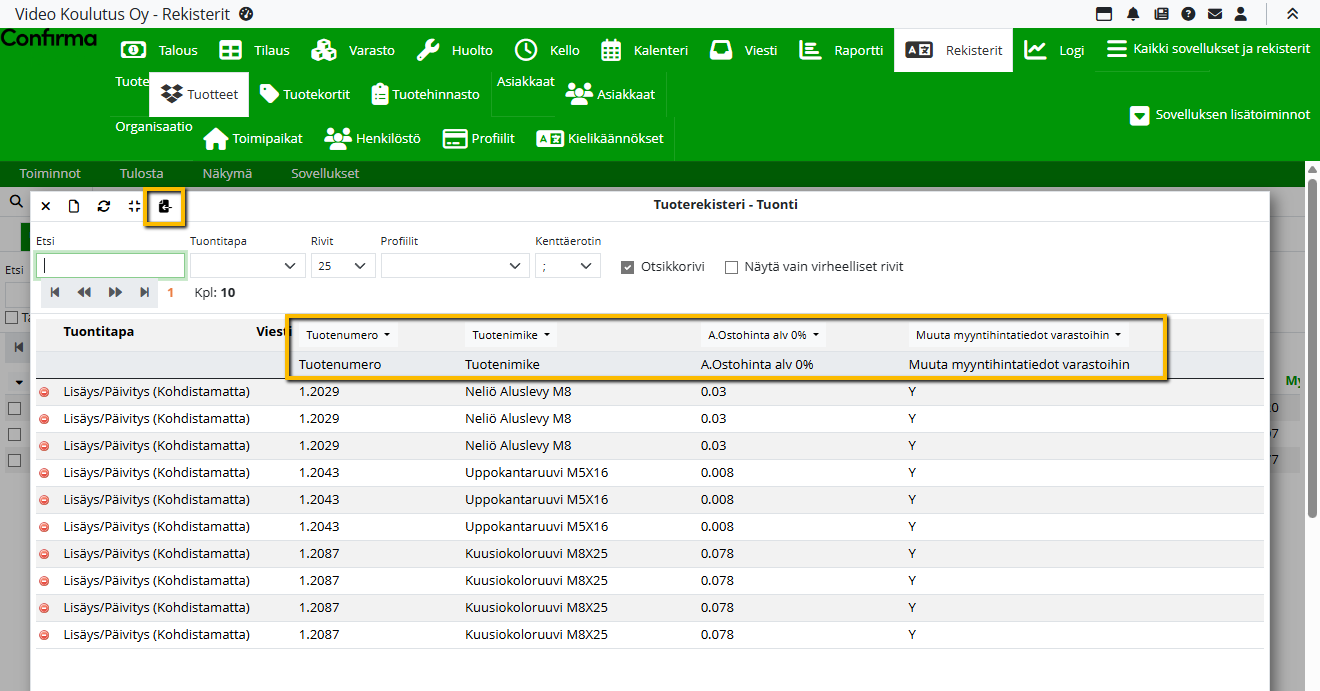
Task: Click the import file icon in dialog toolbar
Action: coord(165,206)
